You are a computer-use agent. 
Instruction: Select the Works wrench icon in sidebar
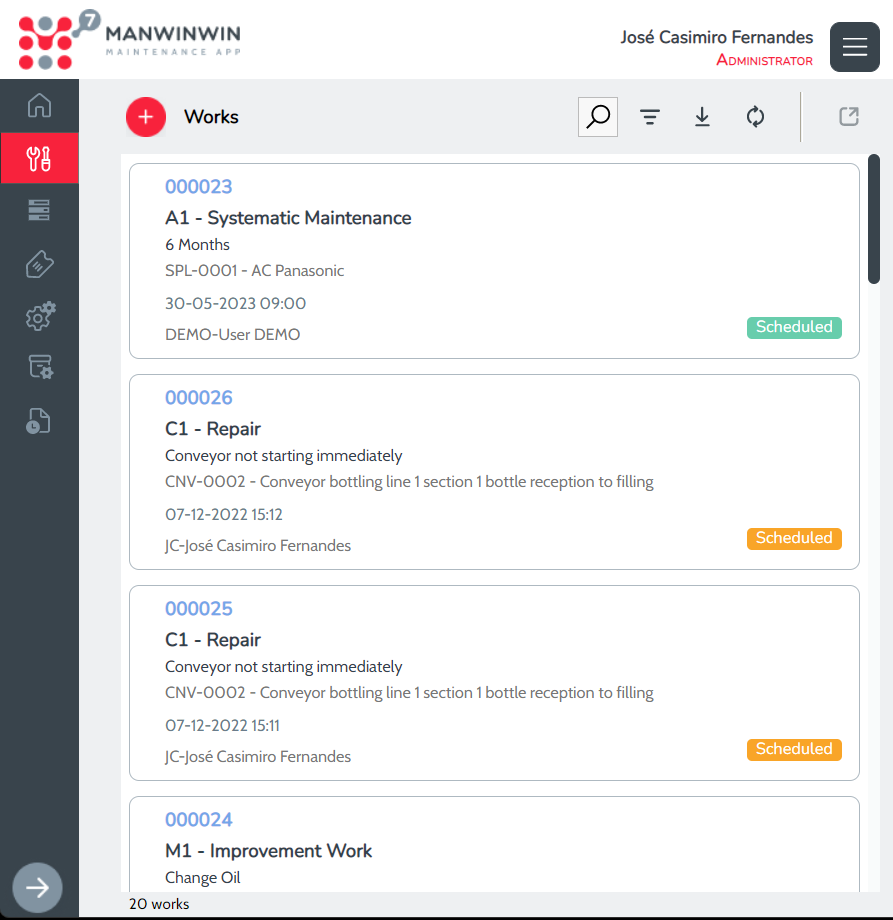pyautogui.click(x=39, y=158)
